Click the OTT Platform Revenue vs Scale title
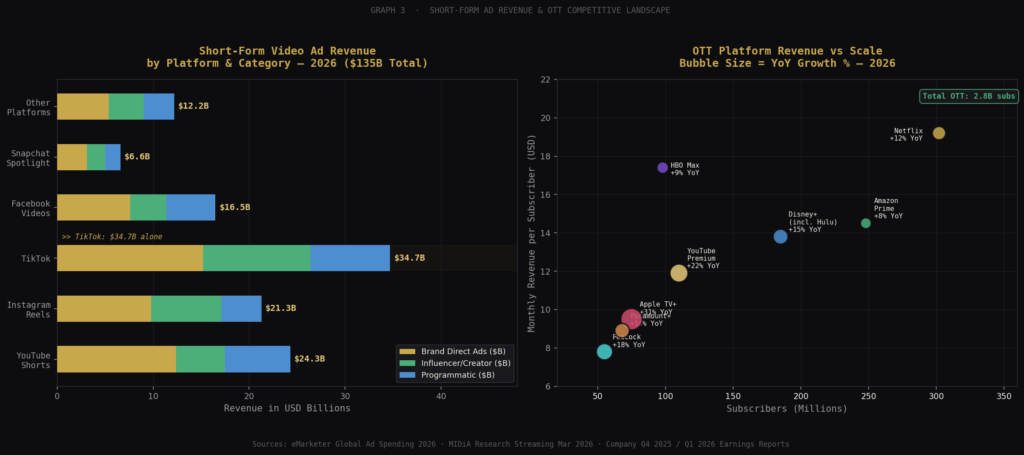 787,57
